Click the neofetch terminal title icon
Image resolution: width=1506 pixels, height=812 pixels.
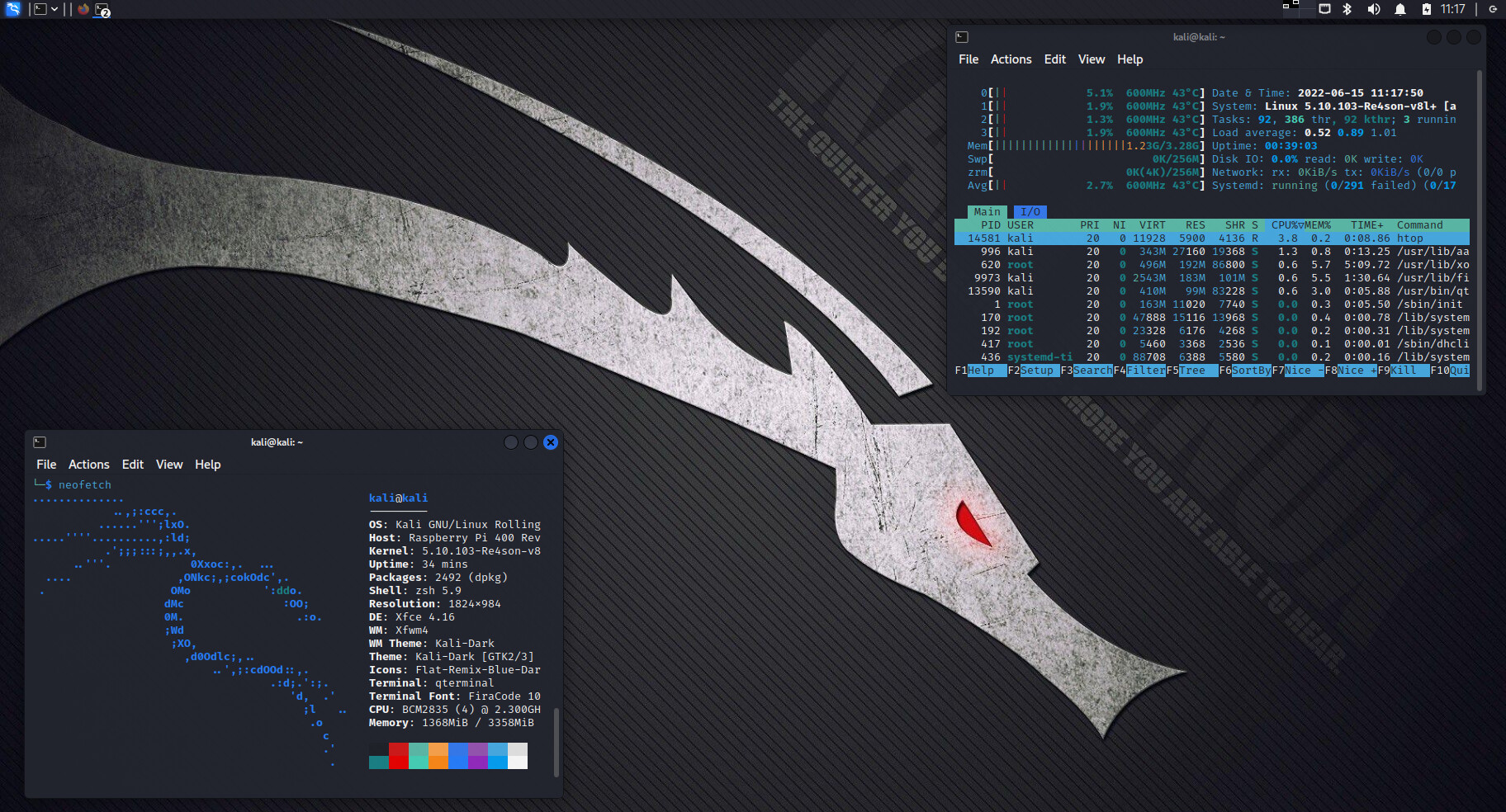pos(40,442)
